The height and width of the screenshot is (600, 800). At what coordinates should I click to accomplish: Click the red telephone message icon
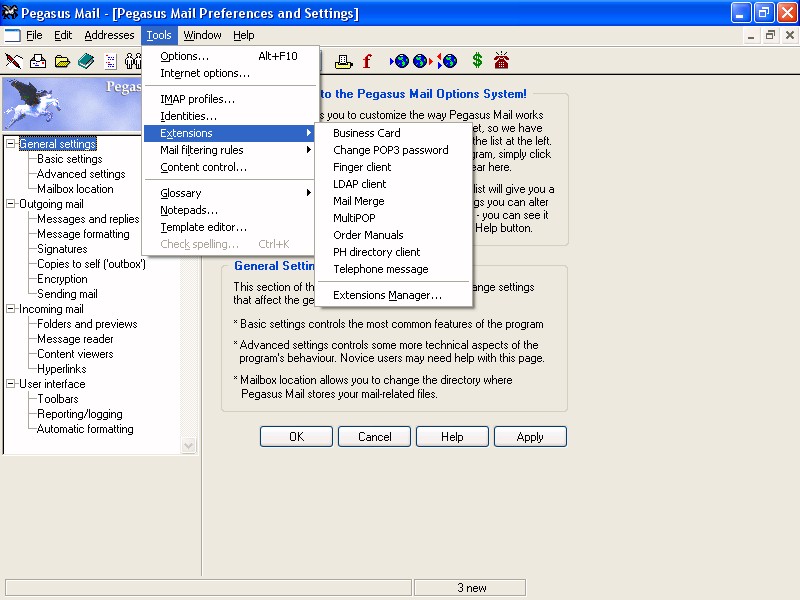[502, 60]
